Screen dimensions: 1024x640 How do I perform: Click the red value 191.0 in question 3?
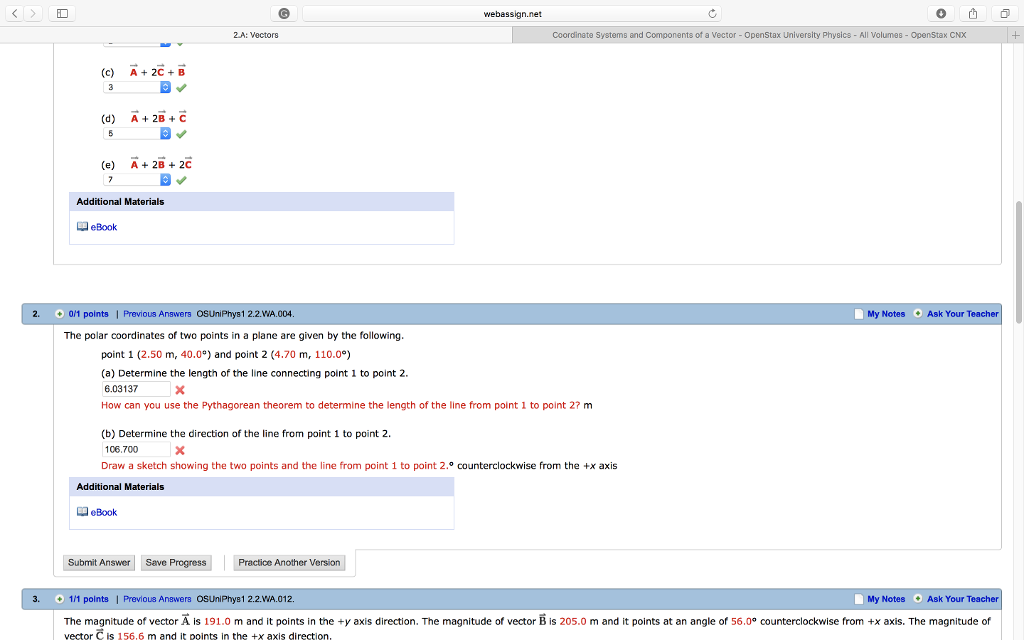[x=217, y=622]
